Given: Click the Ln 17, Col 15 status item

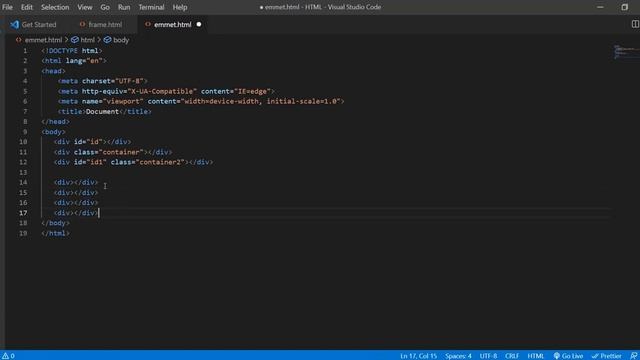Looking at the screenshot, I should (418, 356).
